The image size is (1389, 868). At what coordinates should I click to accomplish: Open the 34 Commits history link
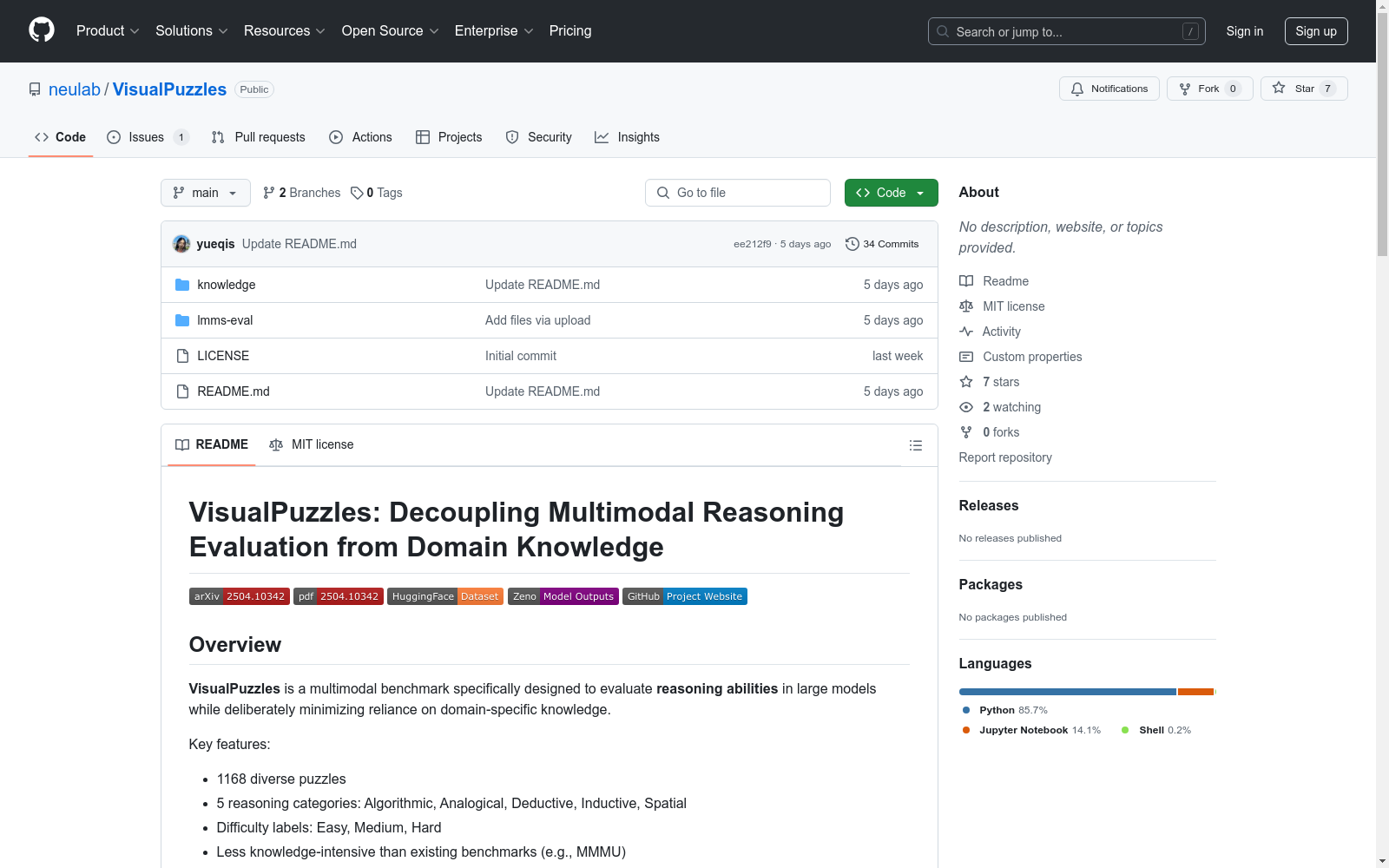(x=882, y=244)
